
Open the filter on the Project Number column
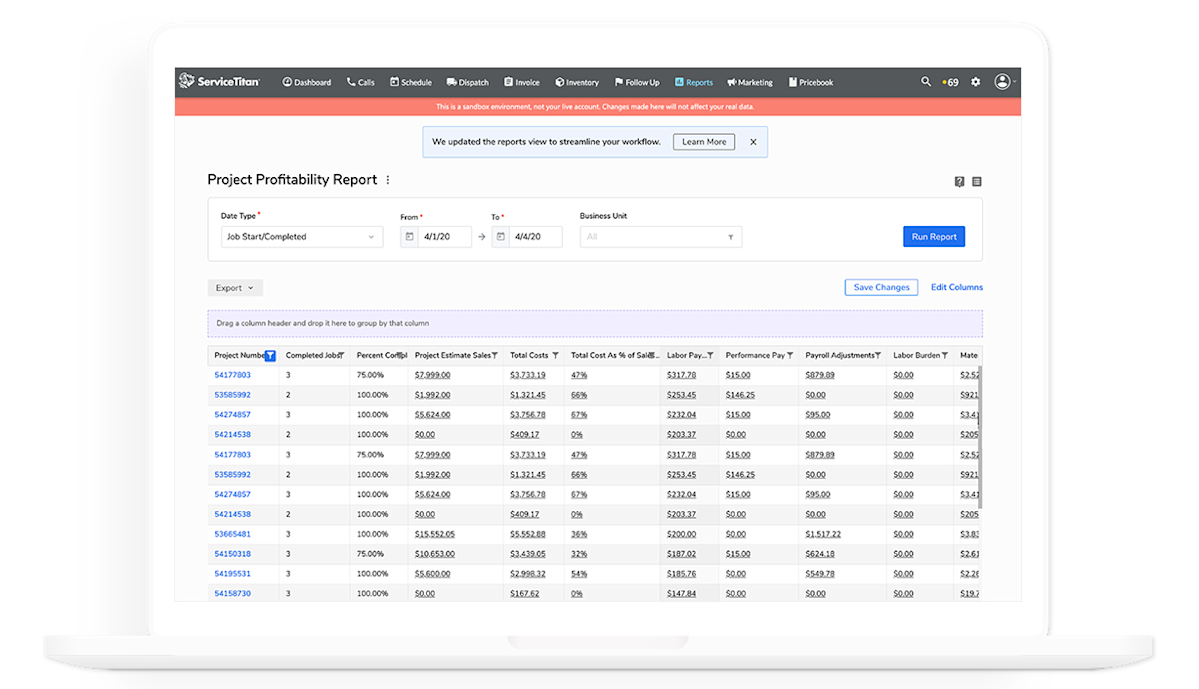(272, 355)
